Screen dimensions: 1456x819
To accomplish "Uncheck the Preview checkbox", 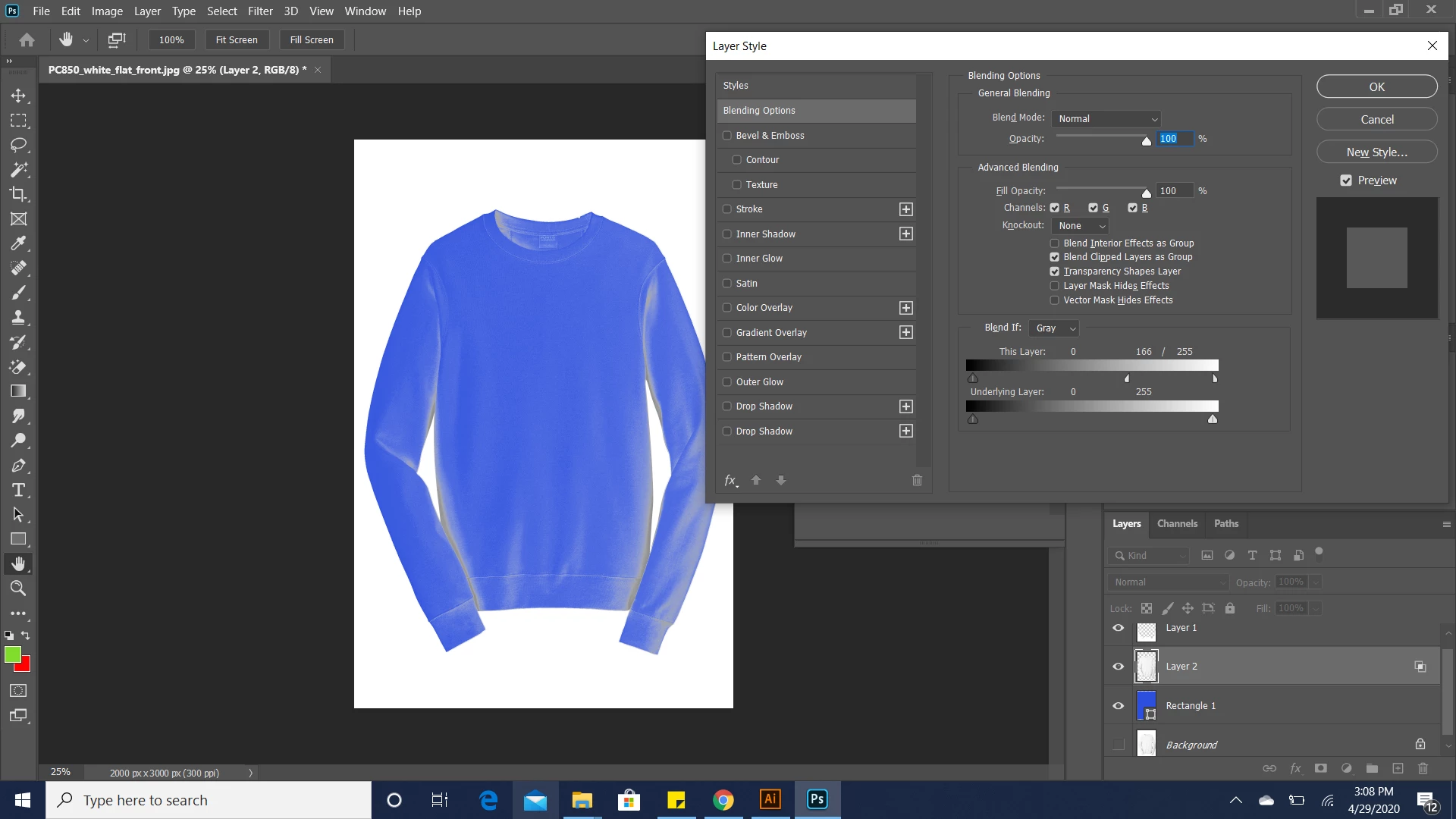I will [1346, 180].
